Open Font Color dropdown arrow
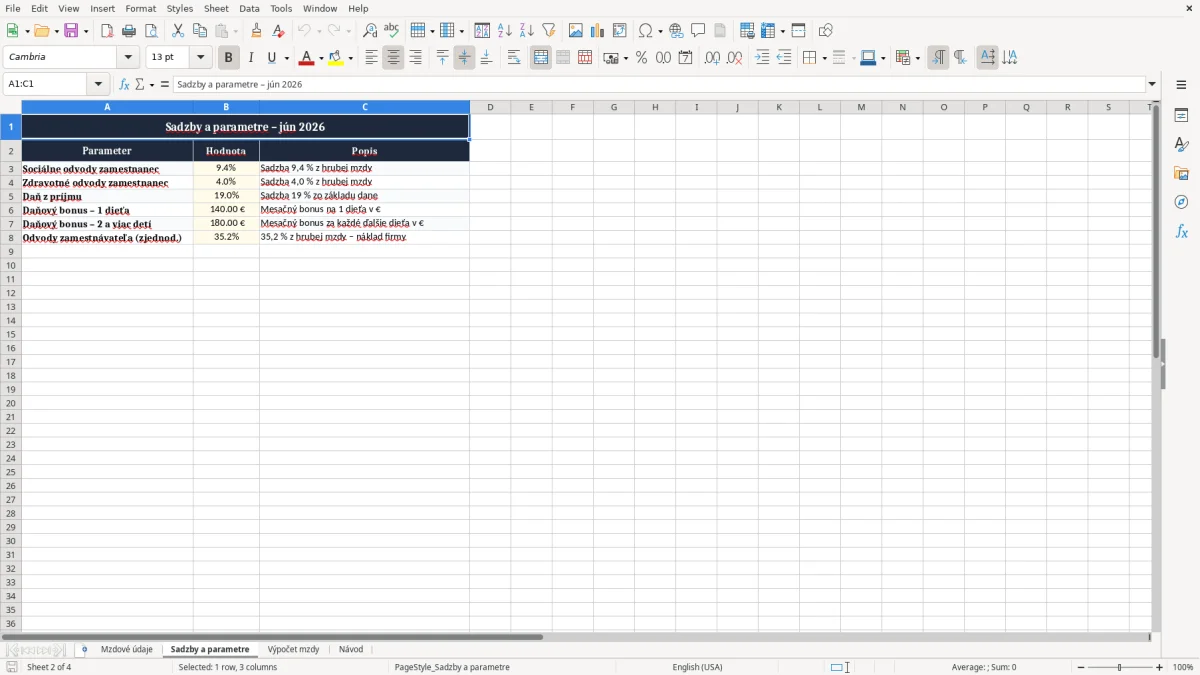1200x675 pixels. [320, 58]
